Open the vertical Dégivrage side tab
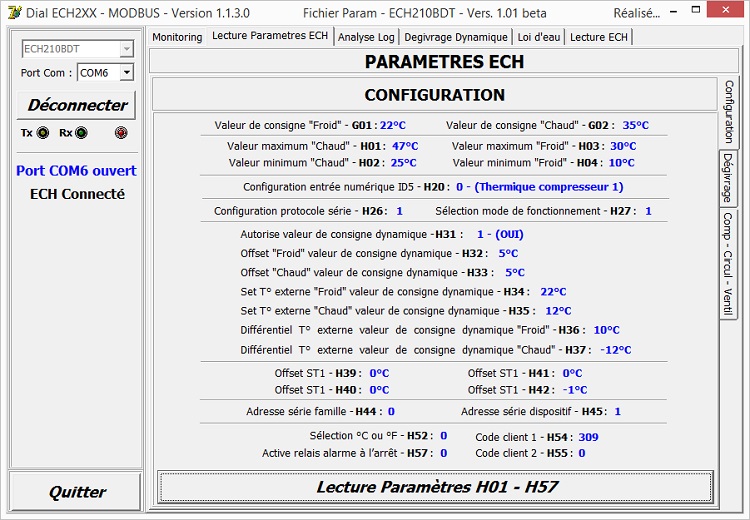This screenshot has height=520, width=750. (729, 179)
